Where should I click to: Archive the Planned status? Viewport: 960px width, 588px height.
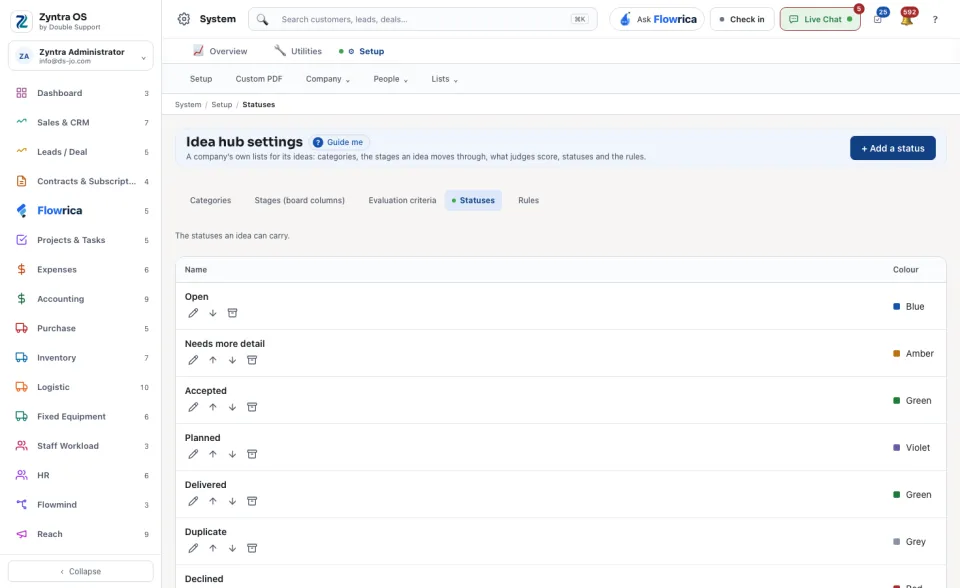tap(252, 454)
